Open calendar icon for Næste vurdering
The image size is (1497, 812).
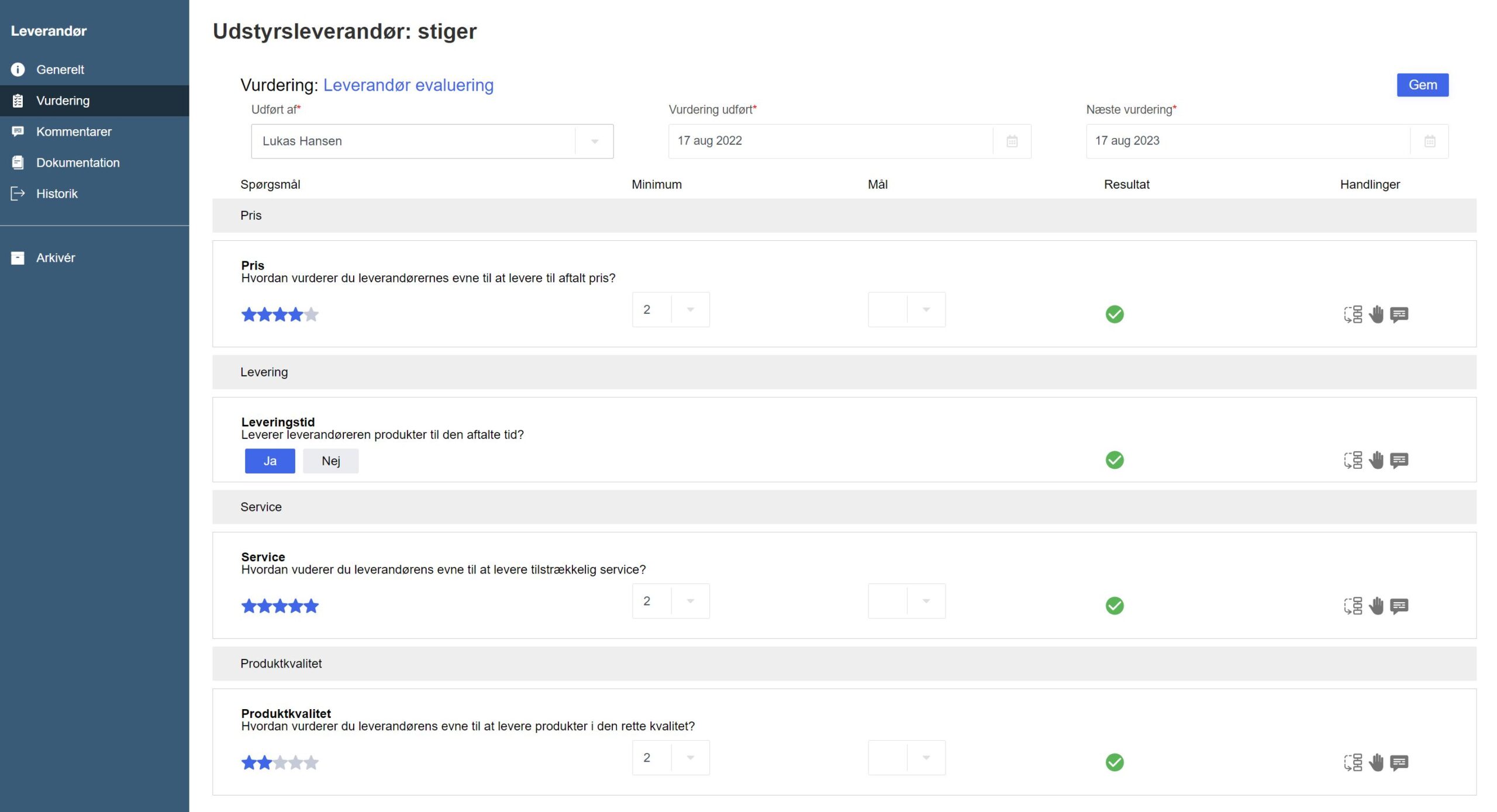click(1430, 141)
